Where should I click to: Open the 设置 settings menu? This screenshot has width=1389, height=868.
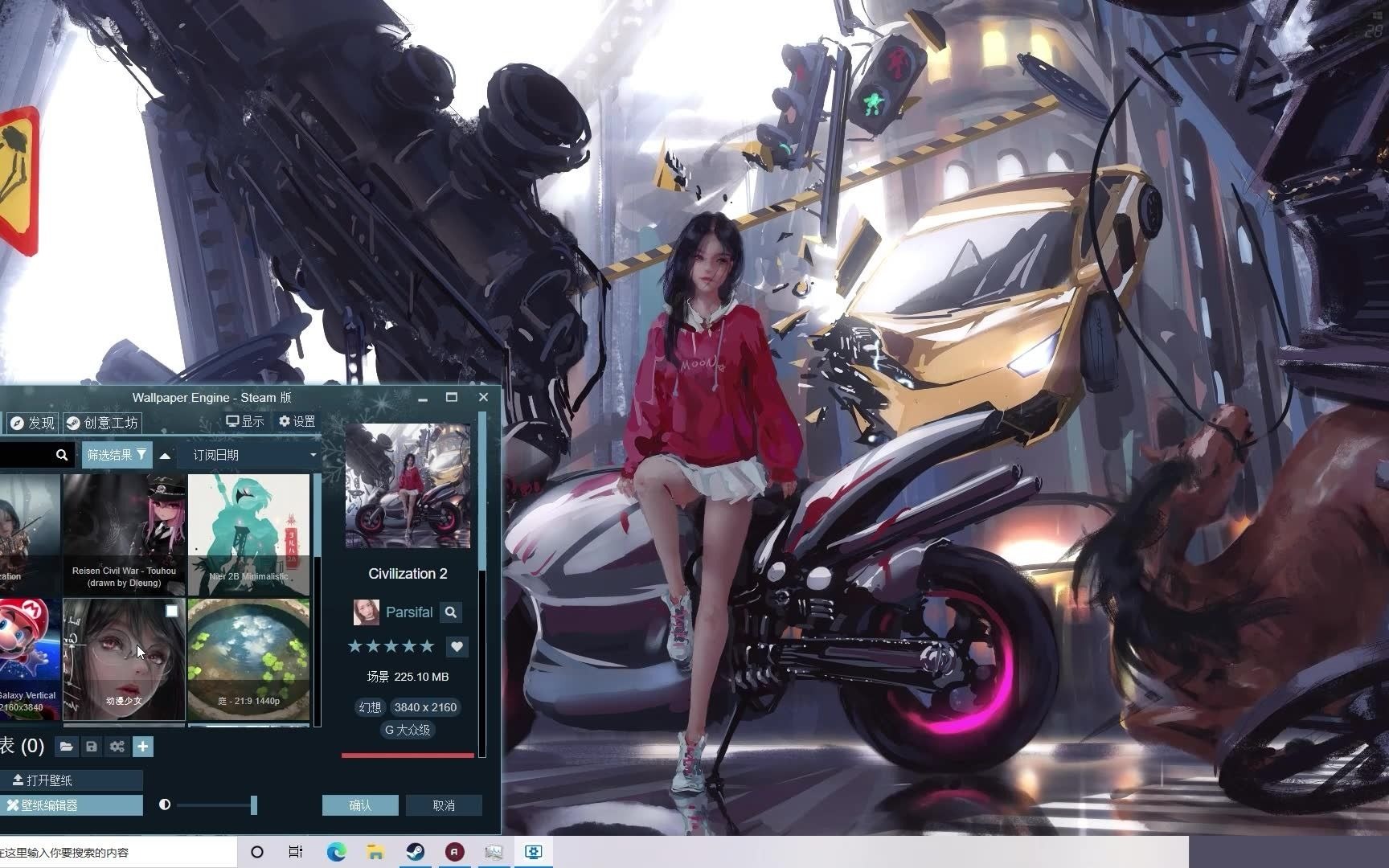point(297,421)
